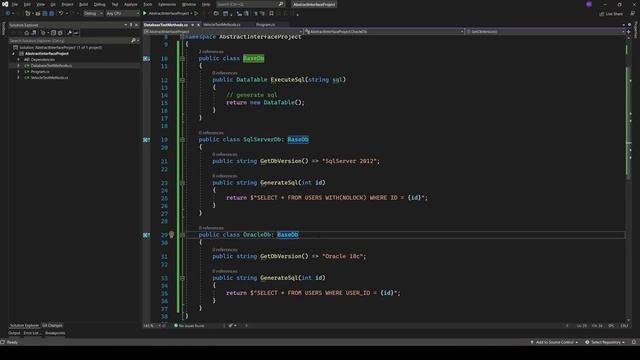640x360 pixels.
Task: Open the Extensions menu
Action: click(x=167, y=4)
